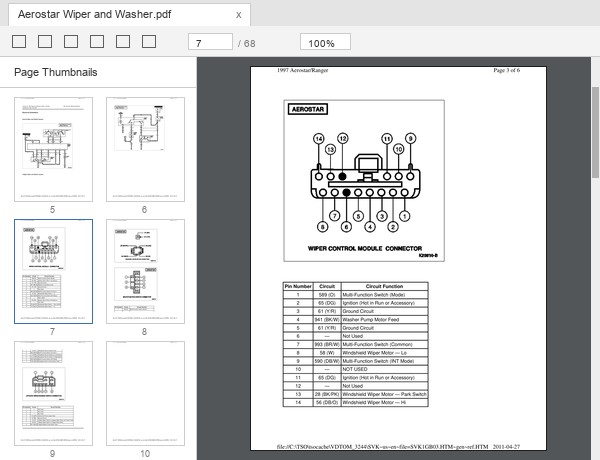Open blank page 10 thumbnail

(145, 393)
